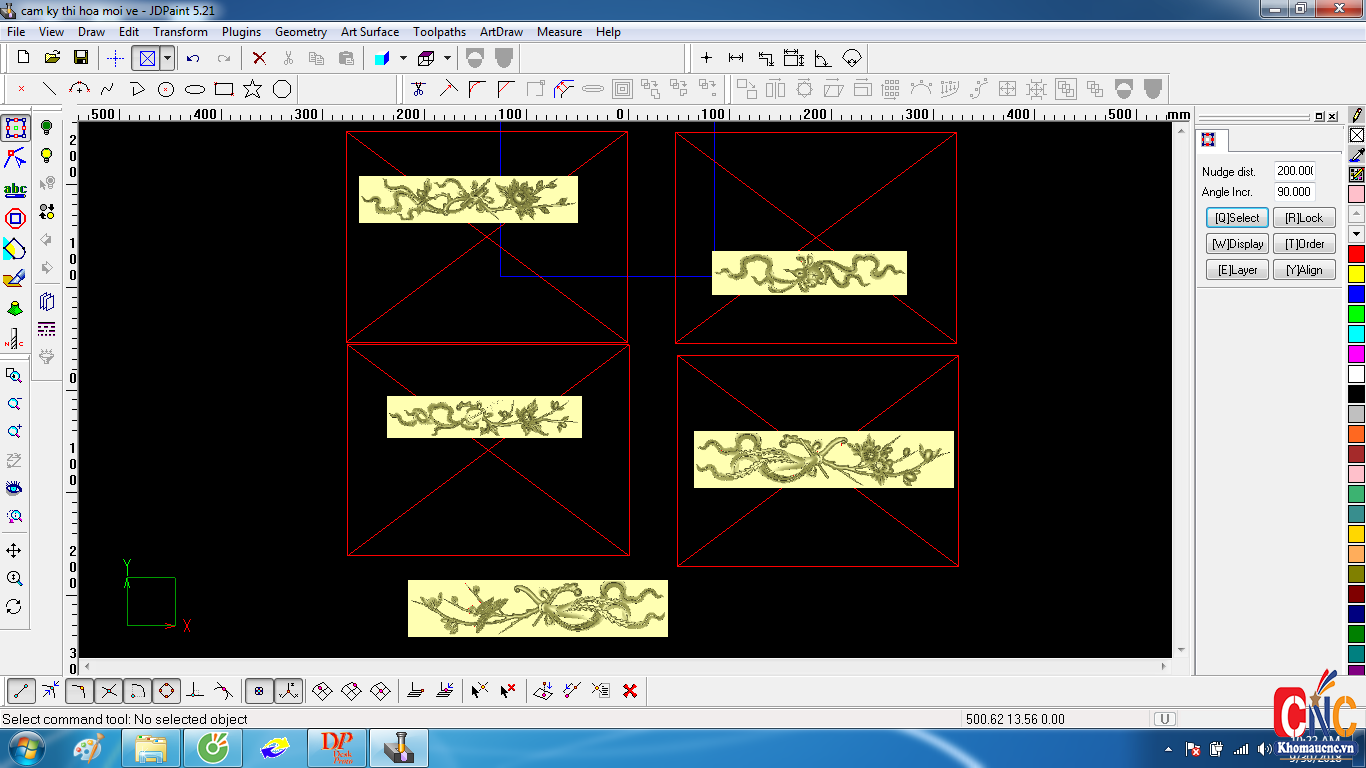Select the star shape drawing tool
The height and width of the screenshot is (768, 1366).
pyautogui.click(x=253, y=89)
